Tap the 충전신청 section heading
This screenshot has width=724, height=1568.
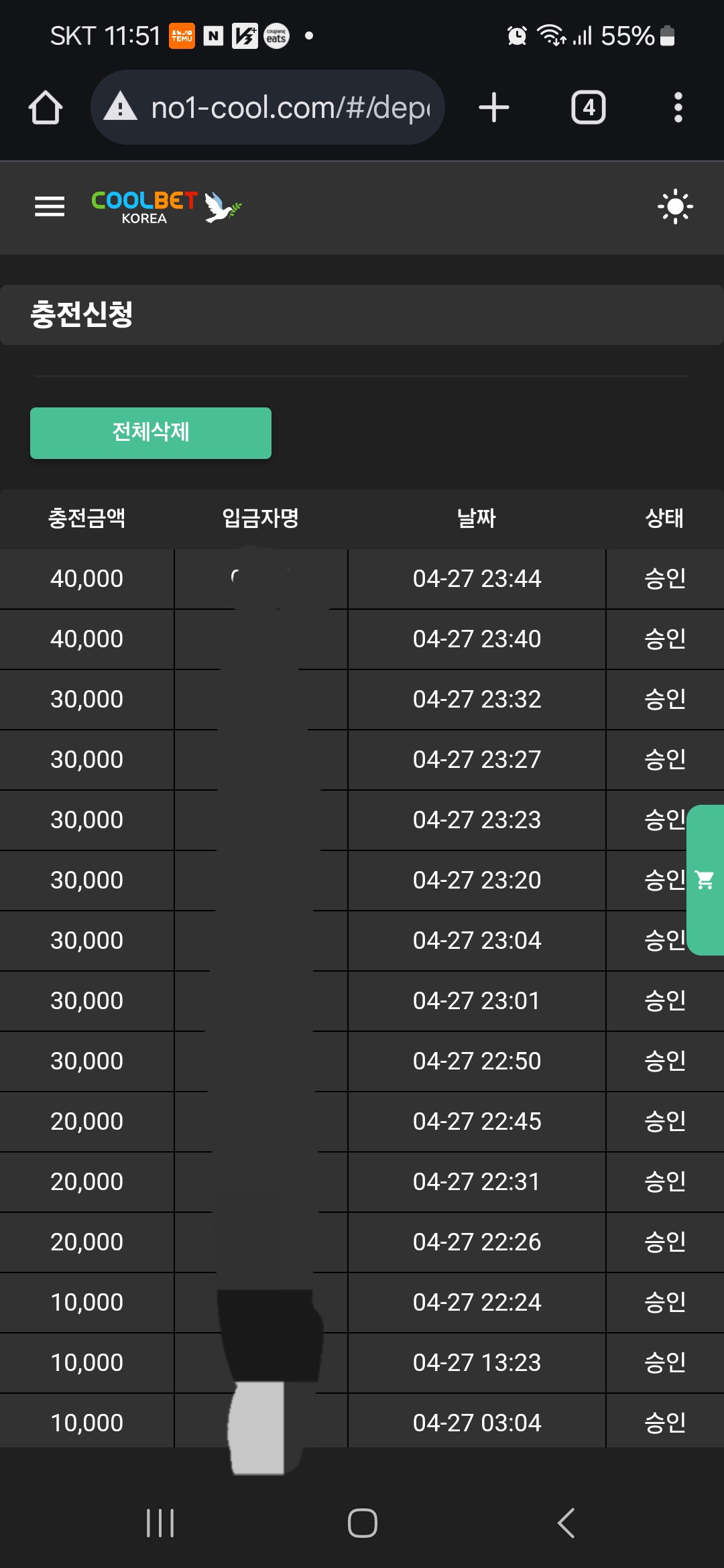[x=82, y=314]
